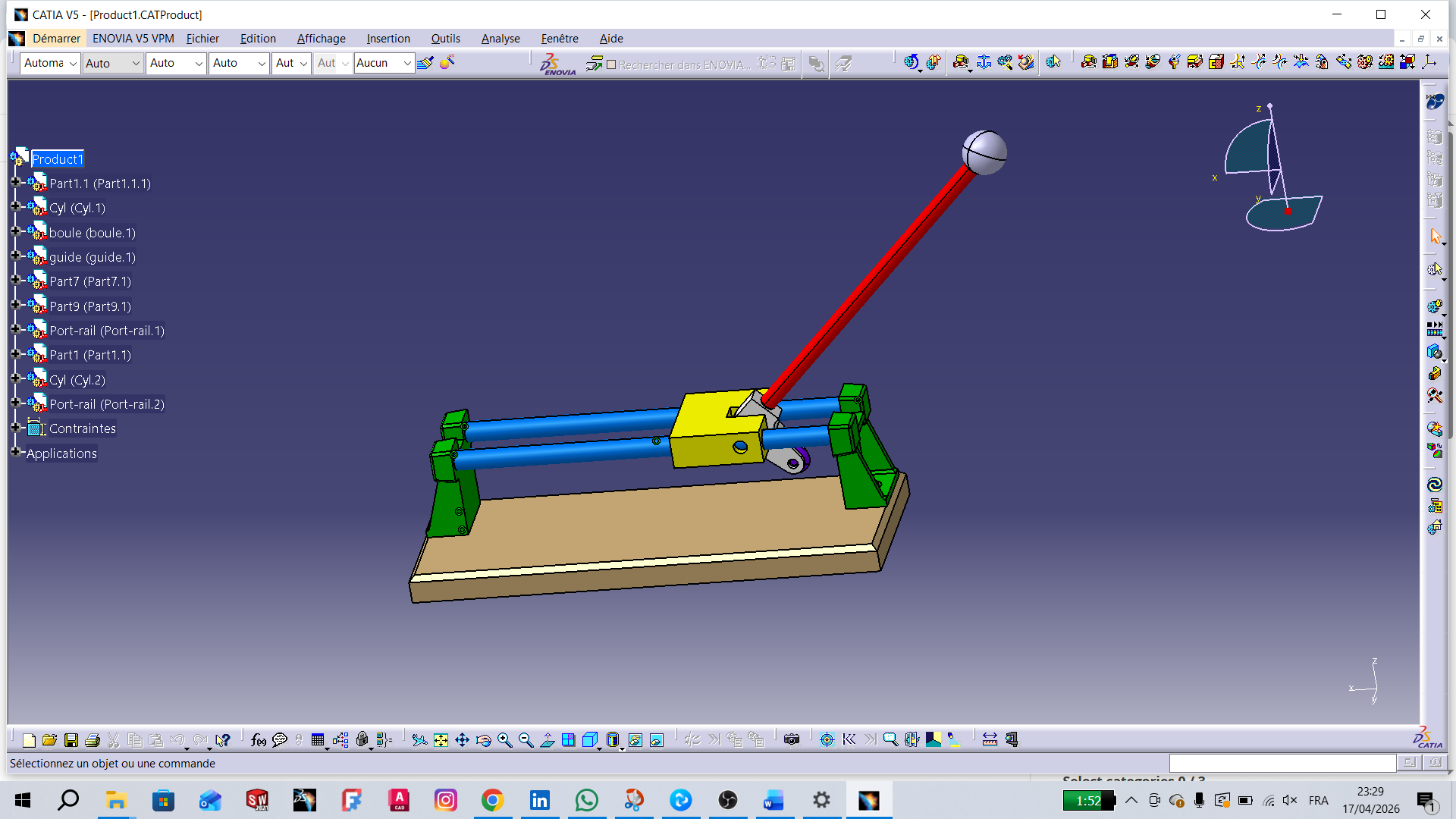1456x819 pixels.
Task: Click the Axis system icon in top toolbar
Action: point(1429,62)
